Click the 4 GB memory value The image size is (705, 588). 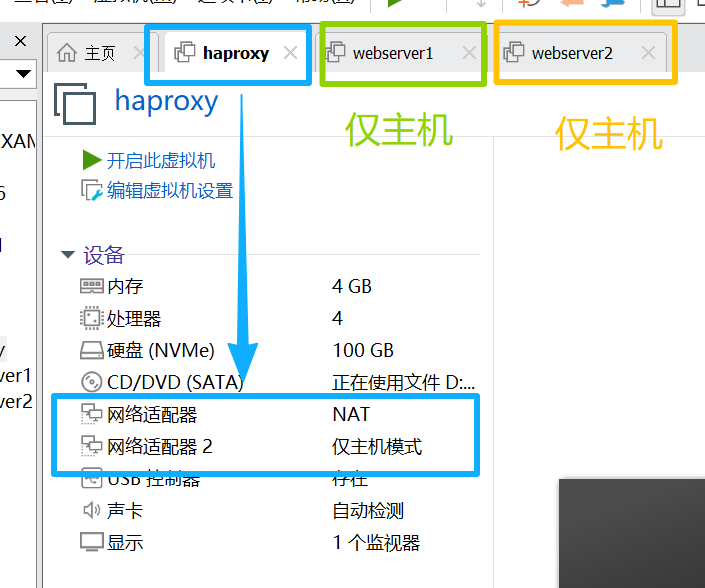tap(352, 286)
